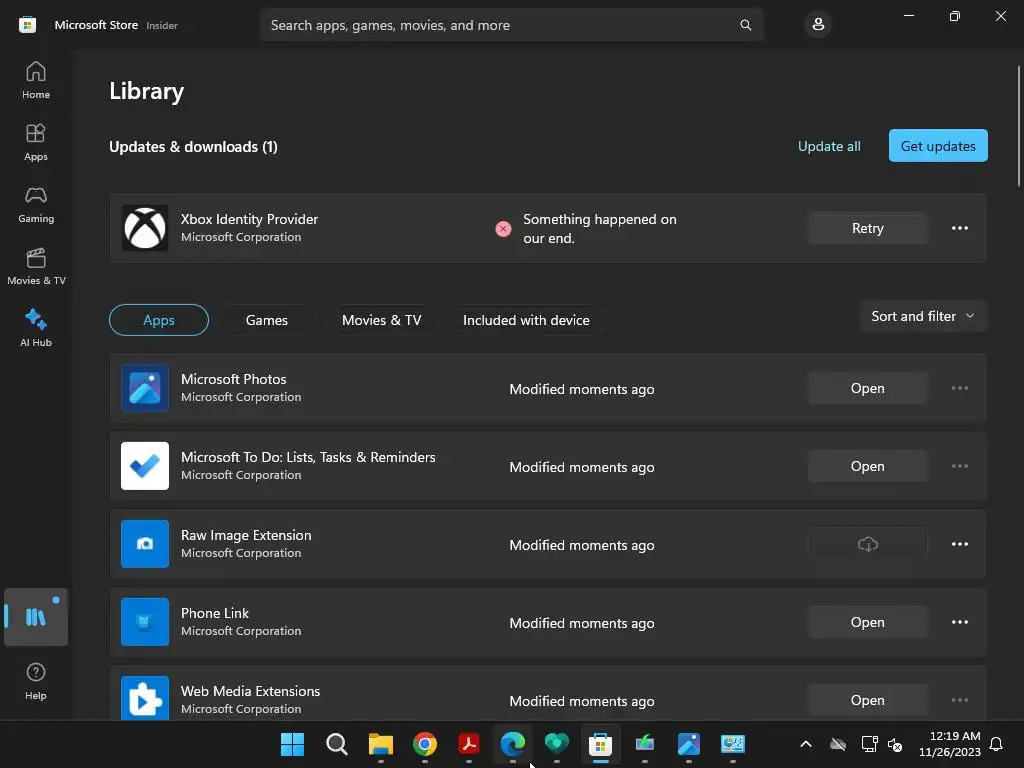Image resolution: width=1024 pixels, height=768 pixels.
Task: Switch to the Games filter tab
Action: (x=266, y=320)
